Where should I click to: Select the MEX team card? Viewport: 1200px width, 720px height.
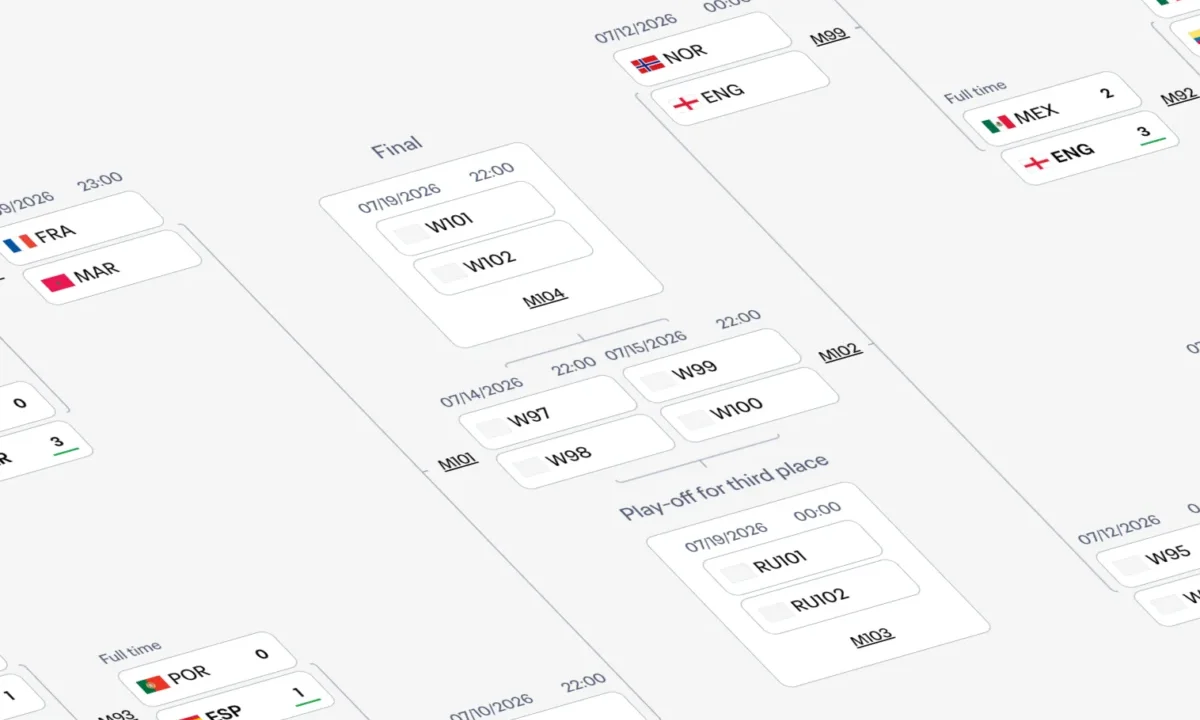pyautogui.click(x=1051, y=109)
